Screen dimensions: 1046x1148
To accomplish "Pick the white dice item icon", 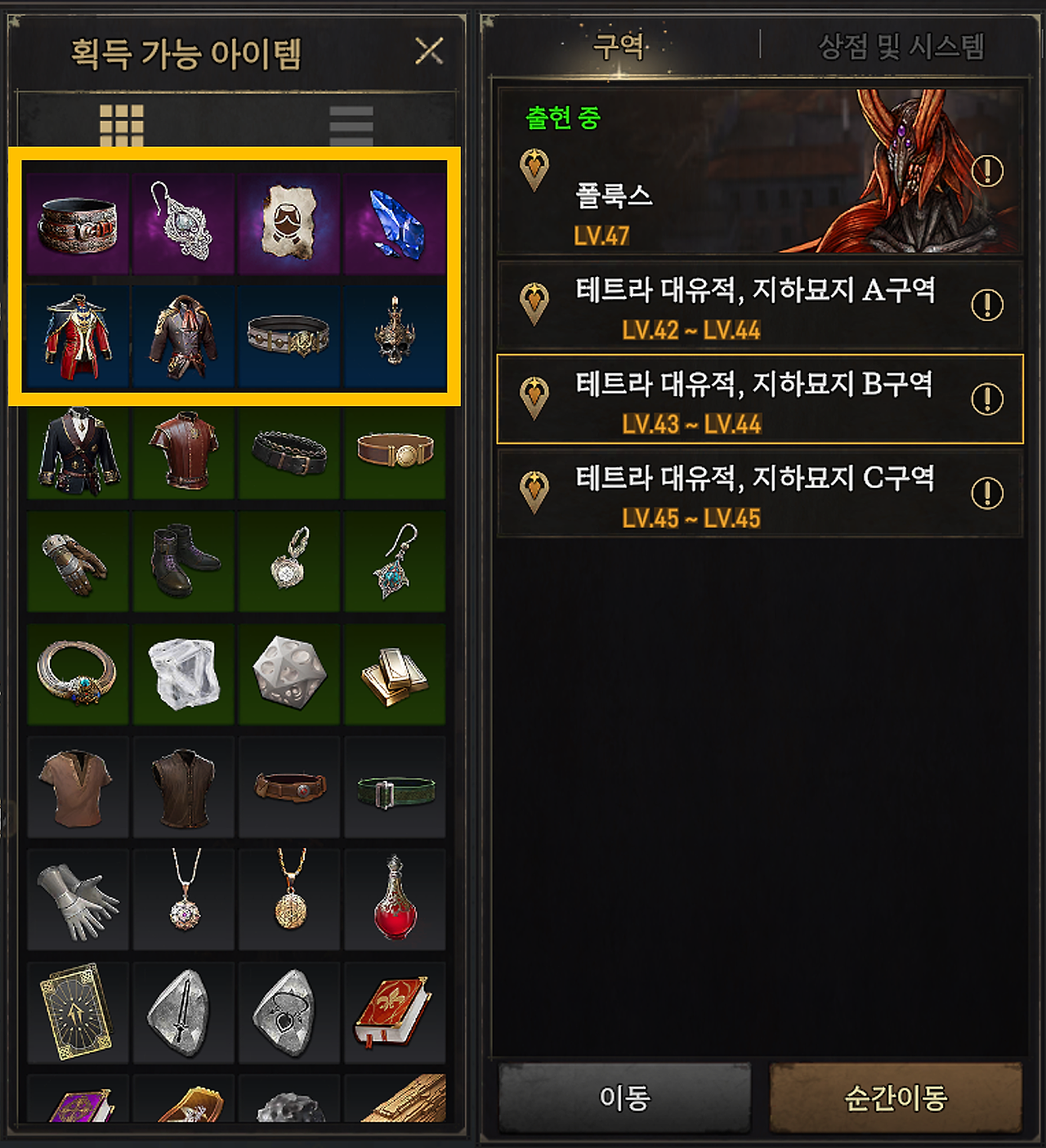I will (x=289, y=675).
